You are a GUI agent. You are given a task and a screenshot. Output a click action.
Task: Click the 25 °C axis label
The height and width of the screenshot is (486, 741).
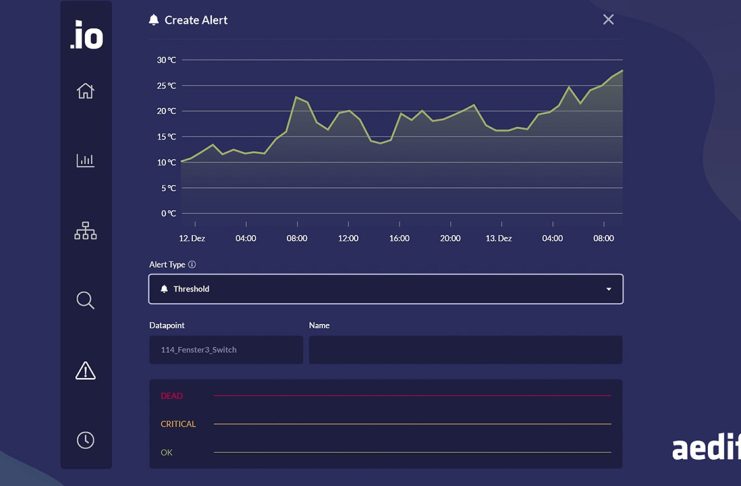(166, 86)
